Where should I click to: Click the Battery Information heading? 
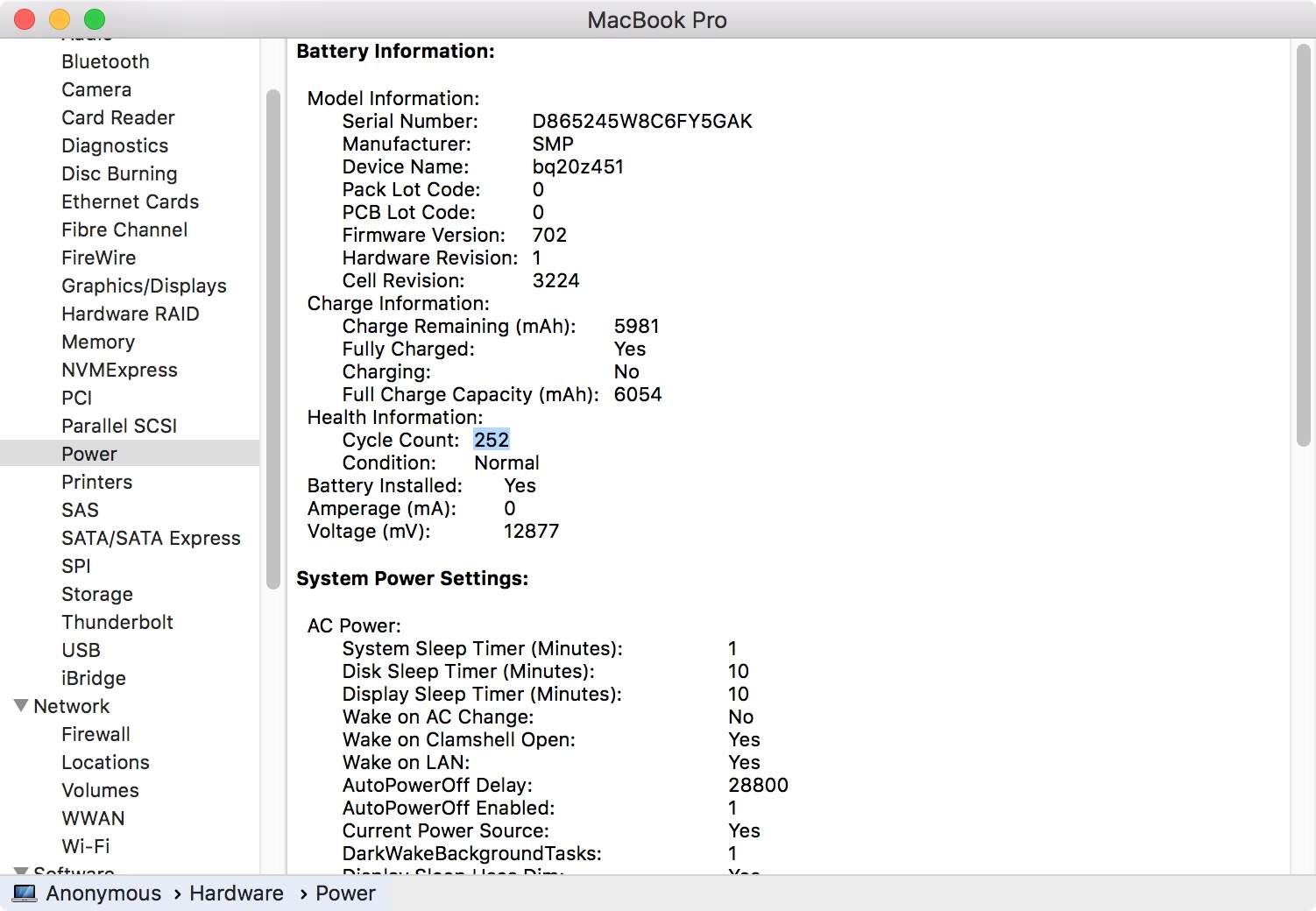coord(395,51)
